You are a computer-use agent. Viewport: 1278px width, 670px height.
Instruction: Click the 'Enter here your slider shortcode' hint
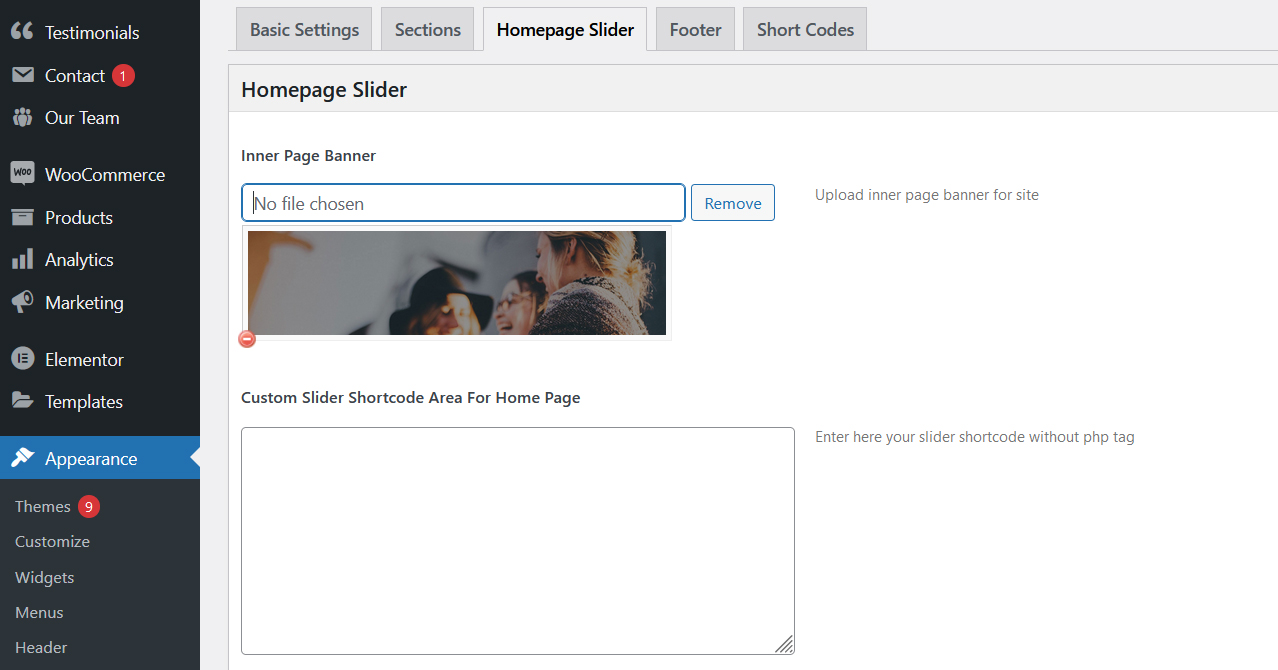(975, 437)
